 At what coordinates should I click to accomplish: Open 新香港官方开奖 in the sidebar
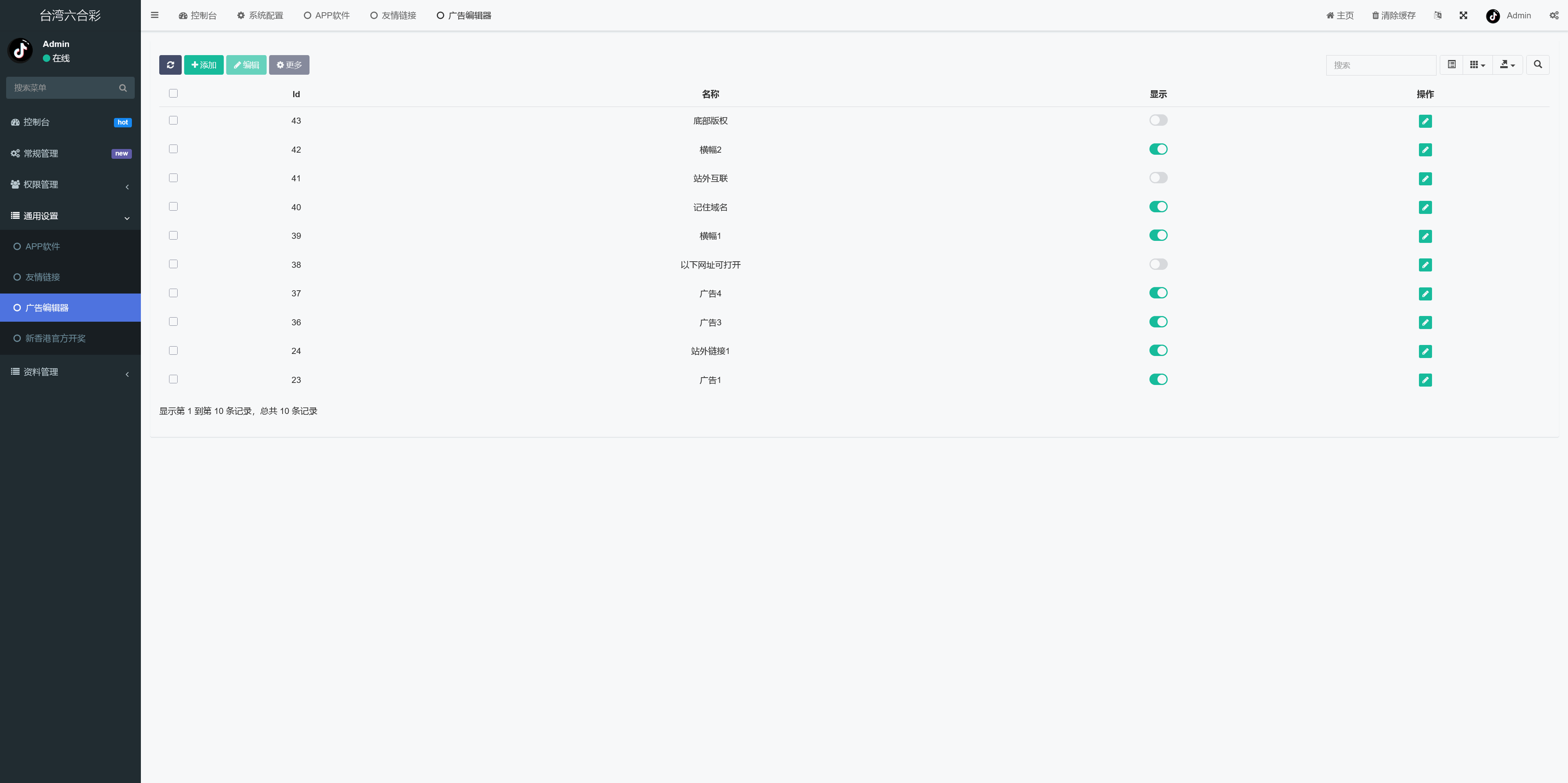point(55,338)
